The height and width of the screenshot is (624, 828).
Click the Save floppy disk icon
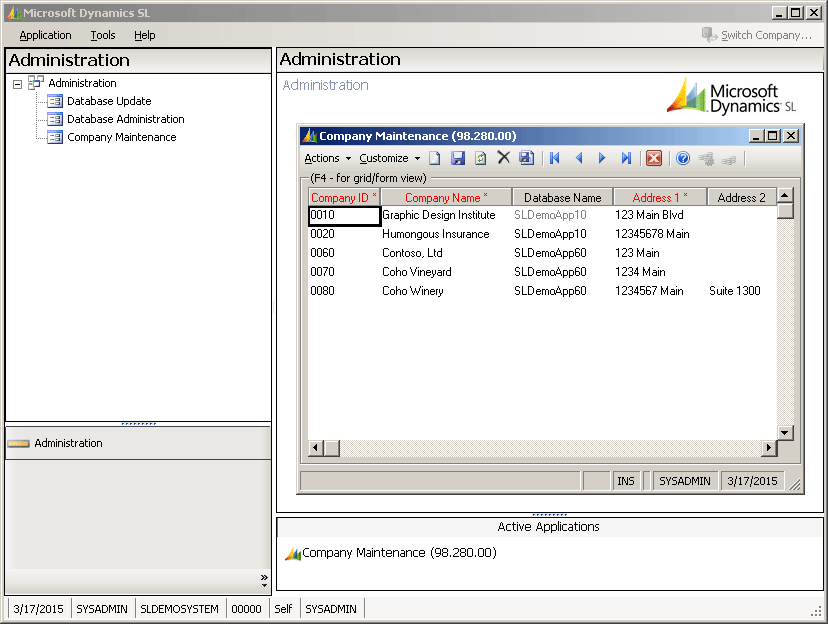(x=457, y=158)
